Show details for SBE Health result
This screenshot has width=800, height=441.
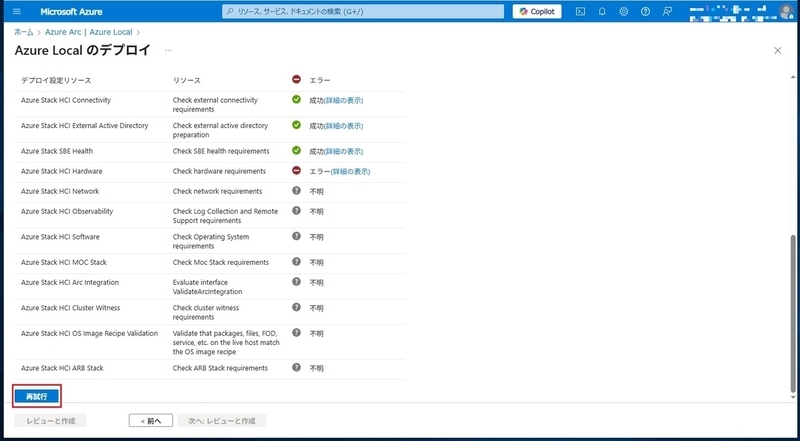pos(343,152)
